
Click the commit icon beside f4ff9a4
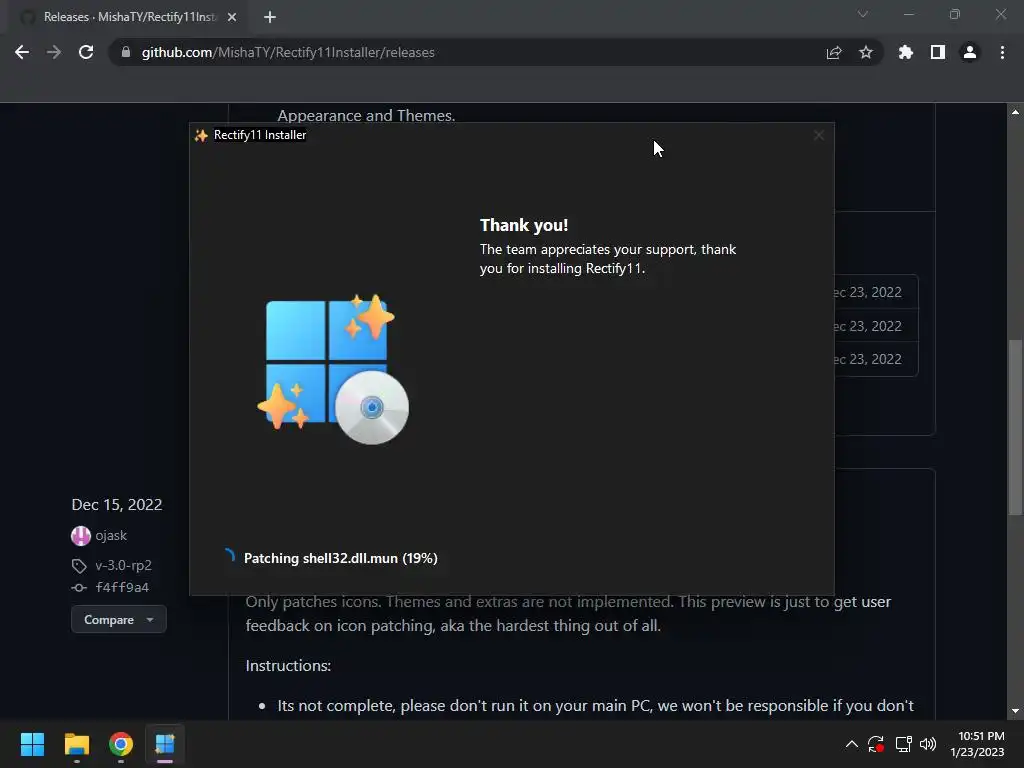[x=79, y=588]
